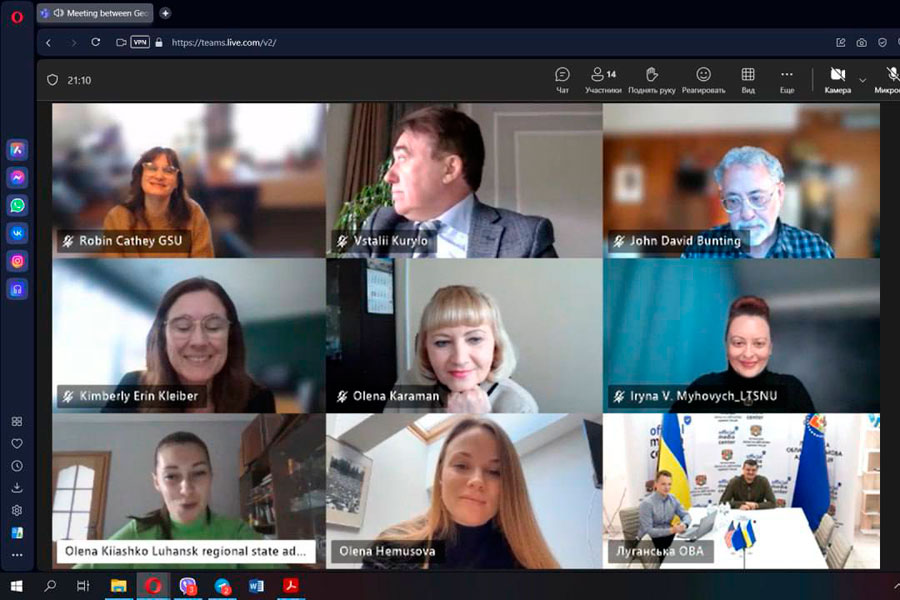The width and height of the screenshot is (900, 600).
Task: Open Viber from the taskbar
Action: (187, 586)
